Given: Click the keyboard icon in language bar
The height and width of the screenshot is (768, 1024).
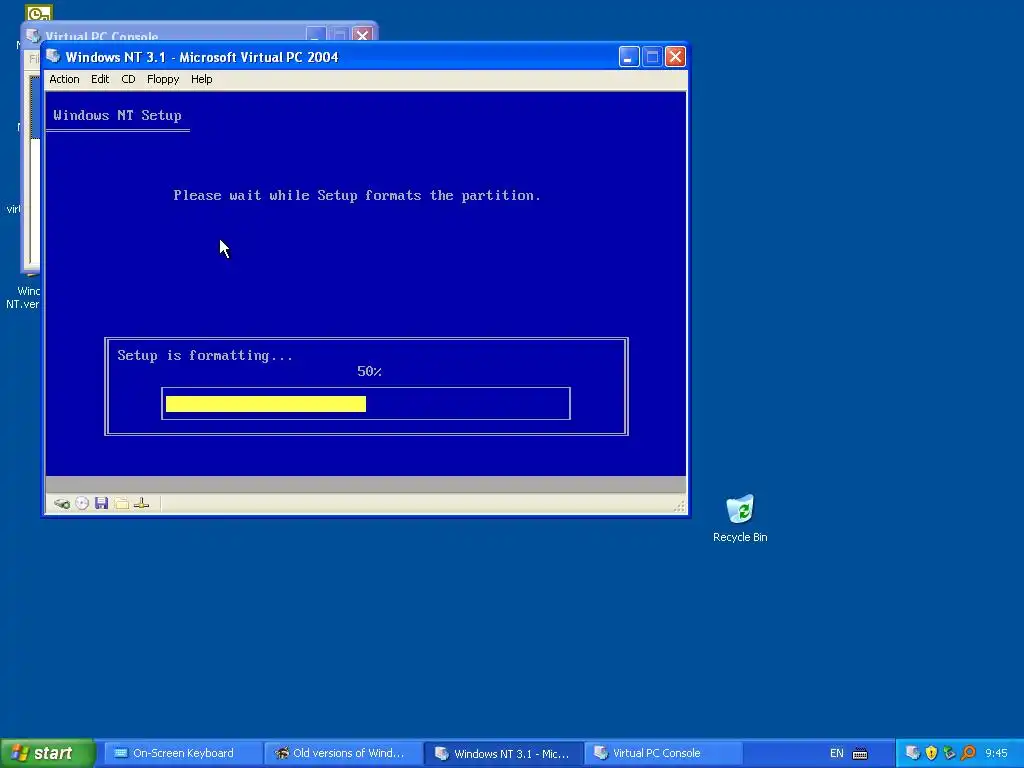Looking at the screenshot, I should click(x=860, y=754).
